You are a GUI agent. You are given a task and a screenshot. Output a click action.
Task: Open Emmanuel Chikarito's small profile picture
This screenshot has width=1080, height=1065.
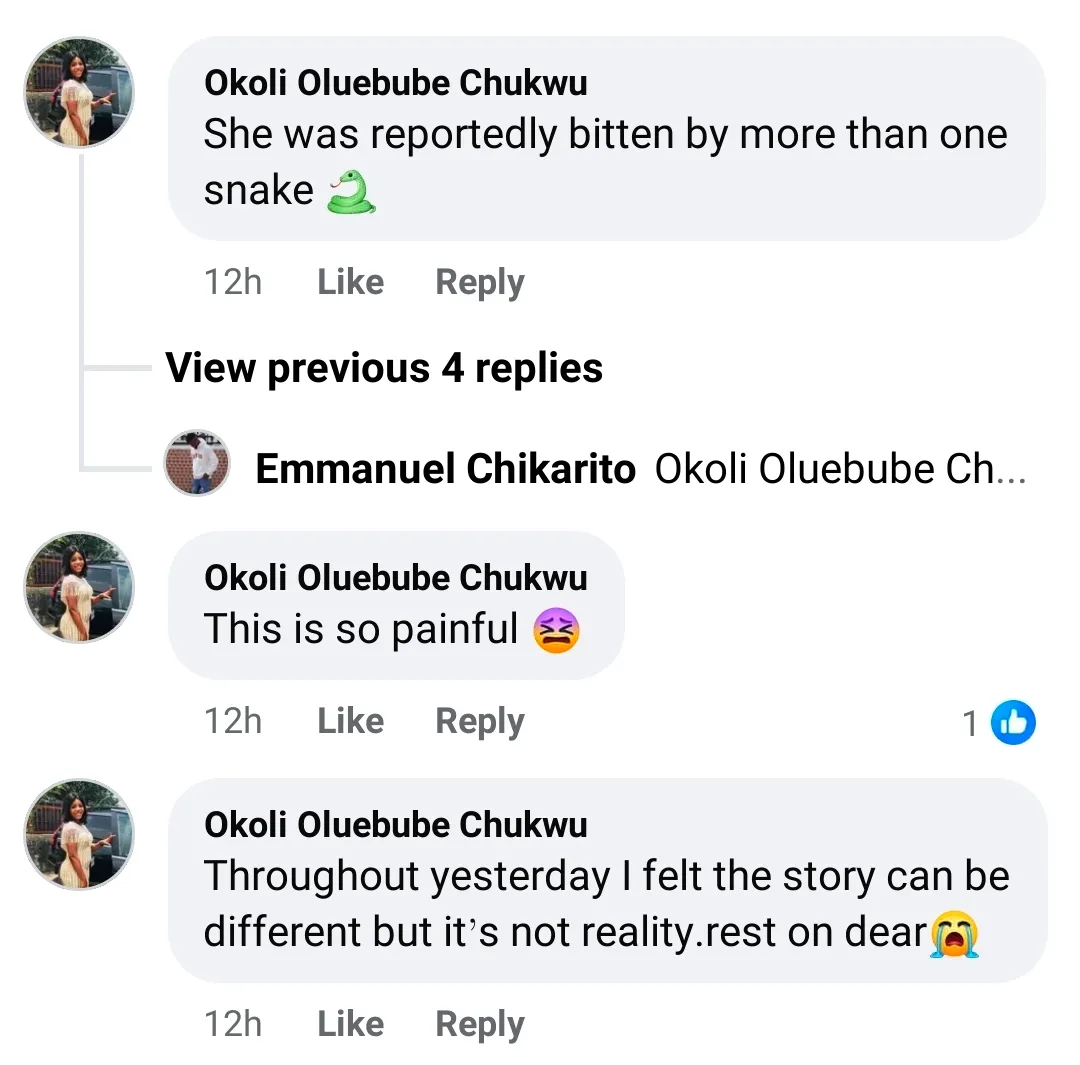click(x=197, y=464)
